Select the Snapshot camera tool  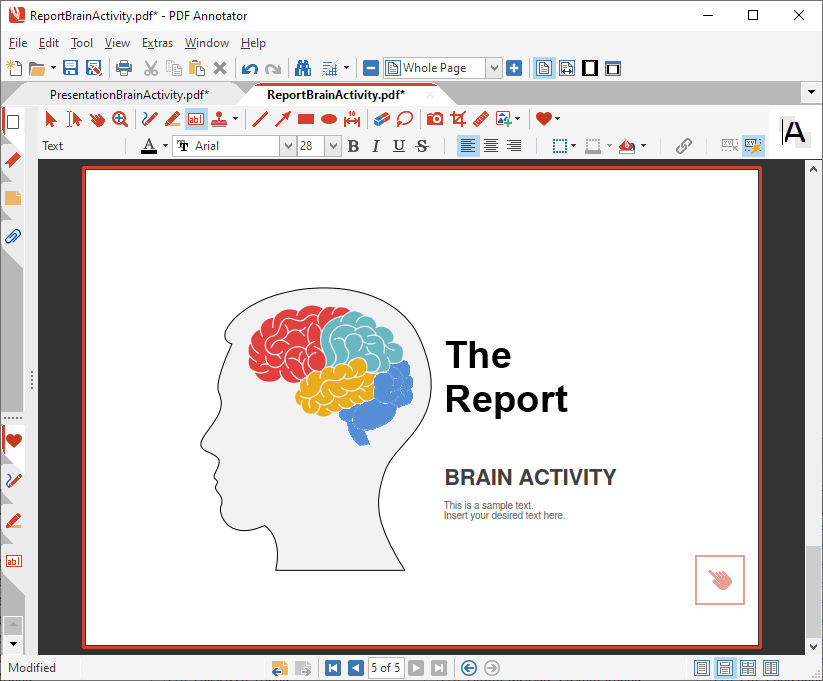coord(435,119)
